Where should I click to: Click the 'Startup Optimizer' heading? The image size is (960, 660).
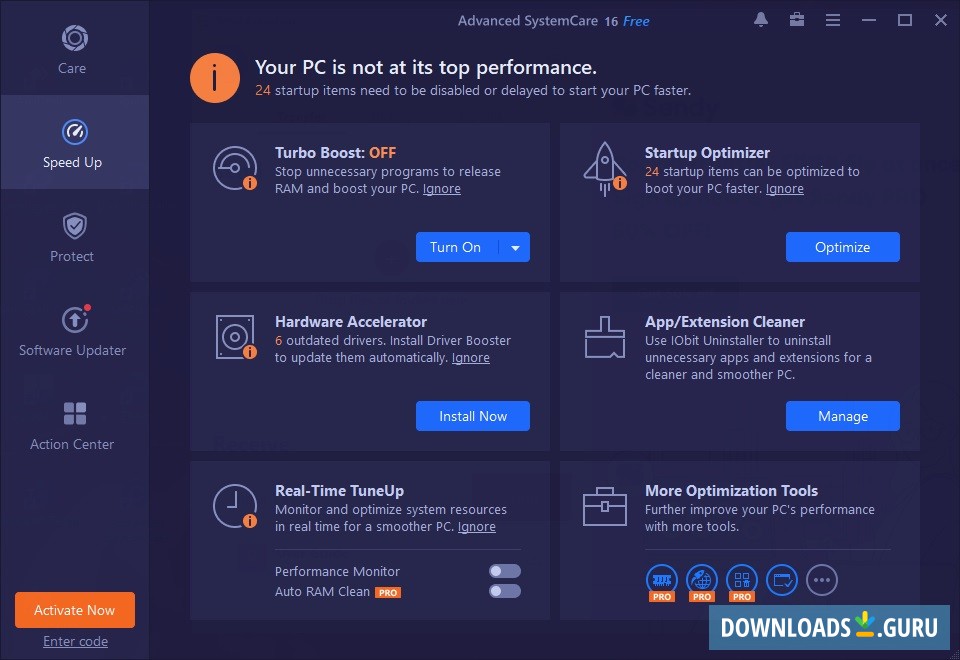point(707,152)
